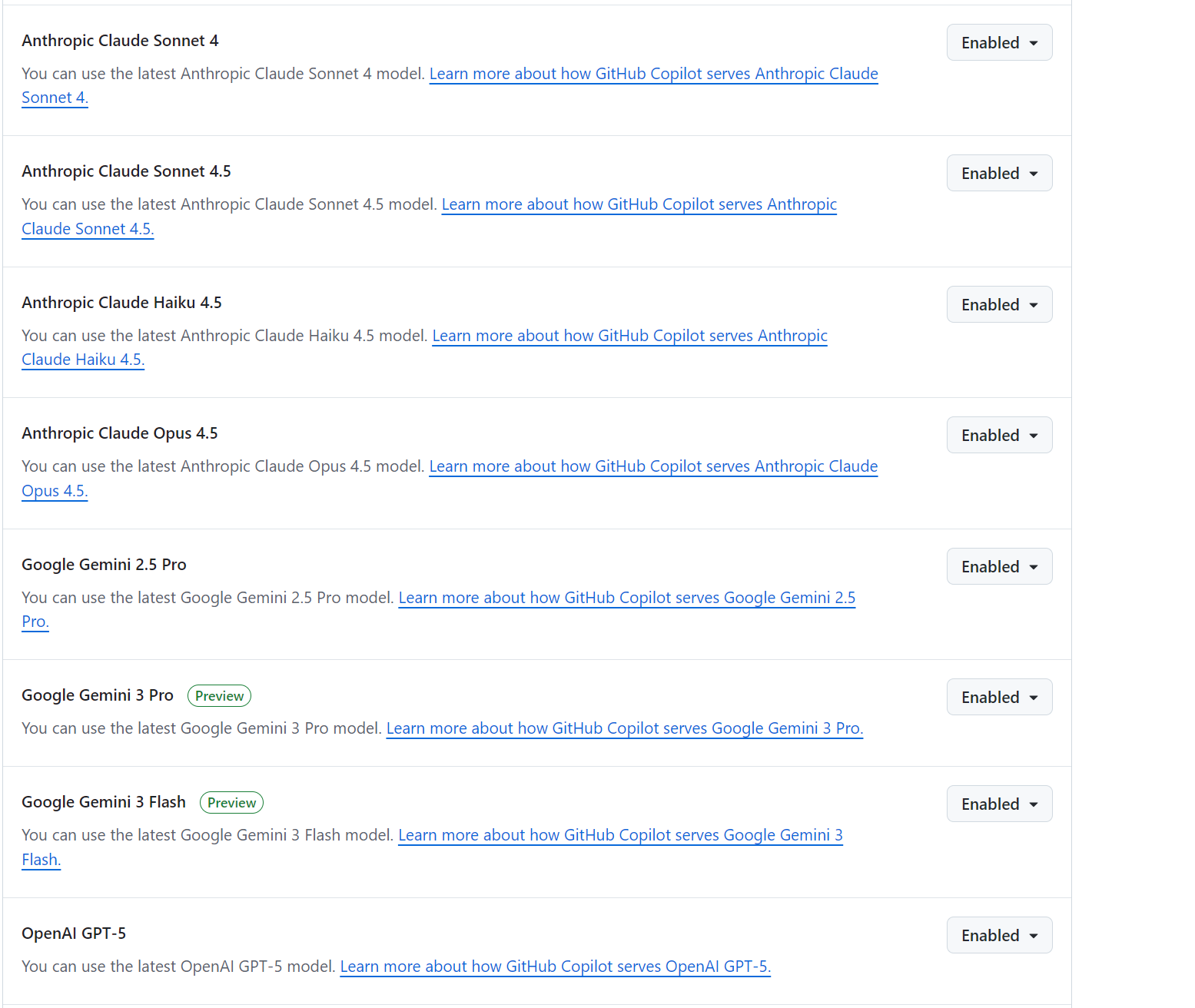Open Enabled dropdown for Claude Sonnet 4.5
The image size is (1195, 1008).
pyautogui.click(x=999, y=173)
